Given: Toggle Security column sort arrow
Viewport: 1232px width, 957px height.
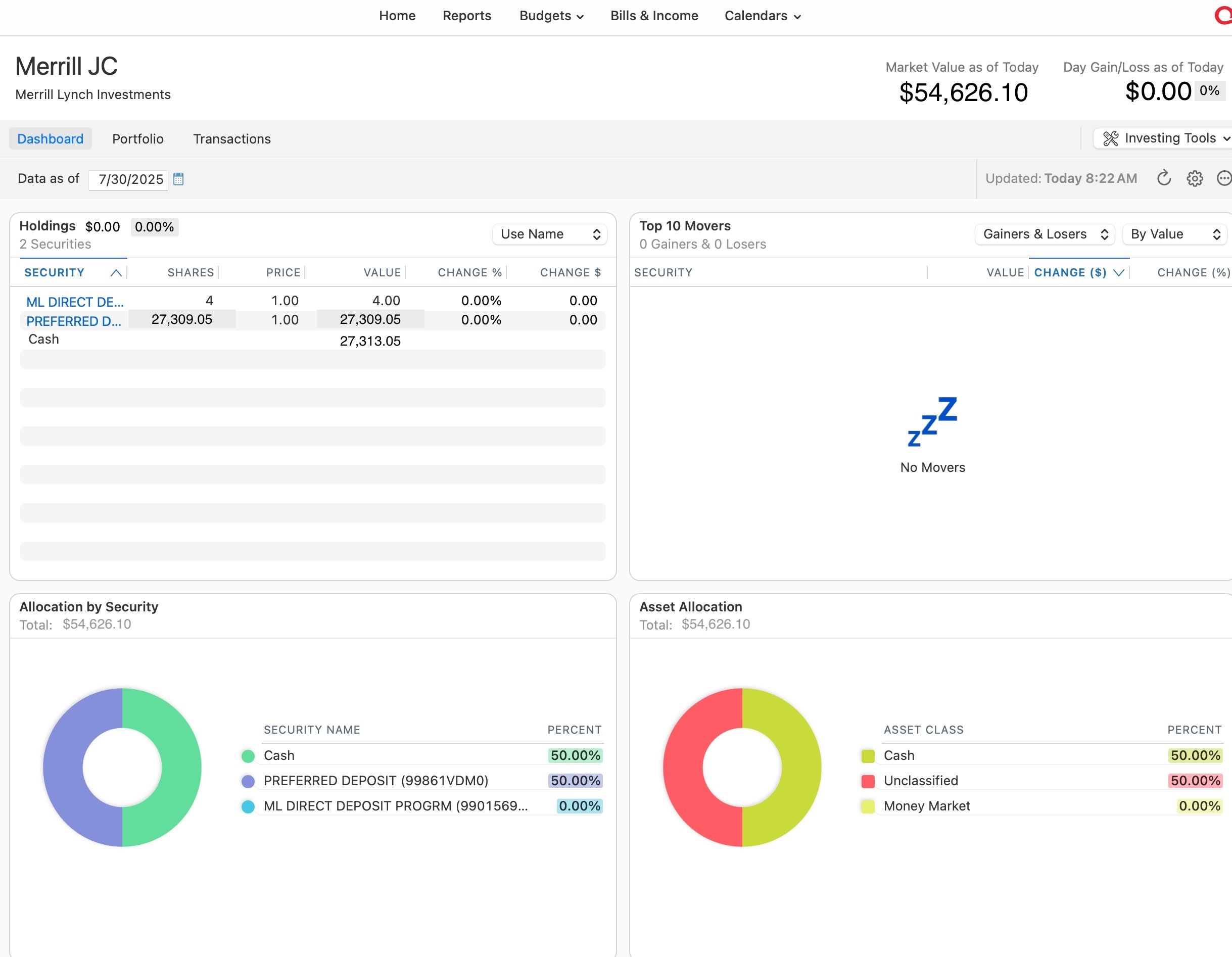Looking at the screenshot, I should click(116, 273).
